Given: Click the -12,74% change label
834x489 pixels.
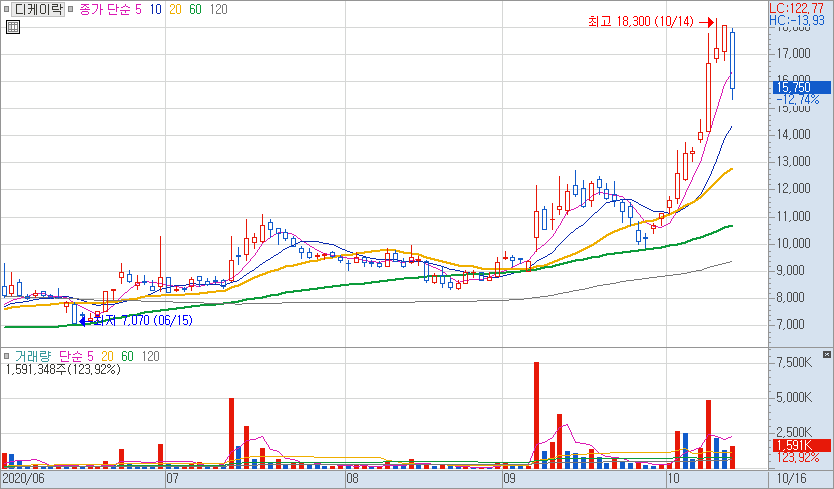Looking at the screenshot, I should (x=798, y=100).
